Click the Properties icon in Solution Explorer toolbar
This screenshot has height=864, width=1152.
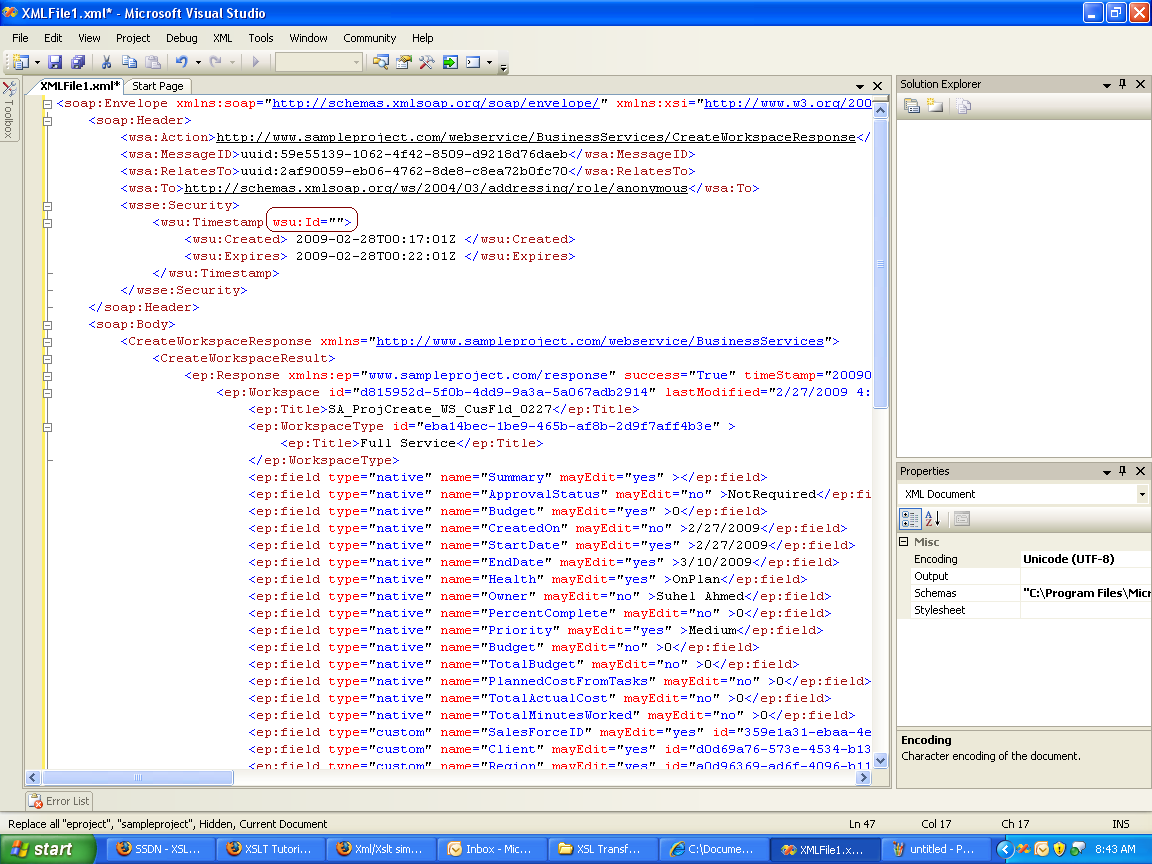pos(912,106)
